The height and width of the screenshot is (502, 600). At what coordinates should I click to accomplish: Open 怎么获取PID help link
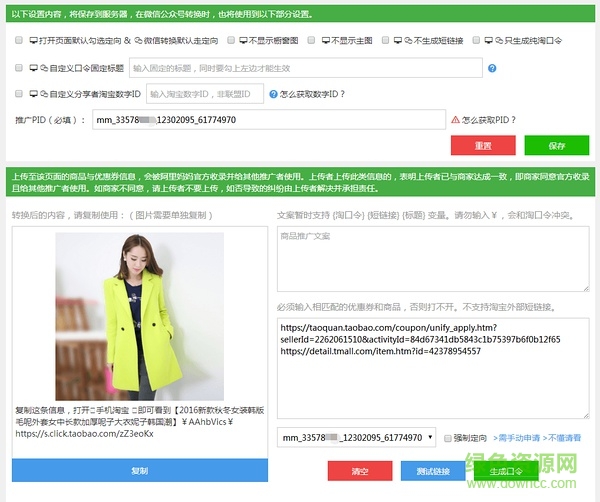[489, 120]
